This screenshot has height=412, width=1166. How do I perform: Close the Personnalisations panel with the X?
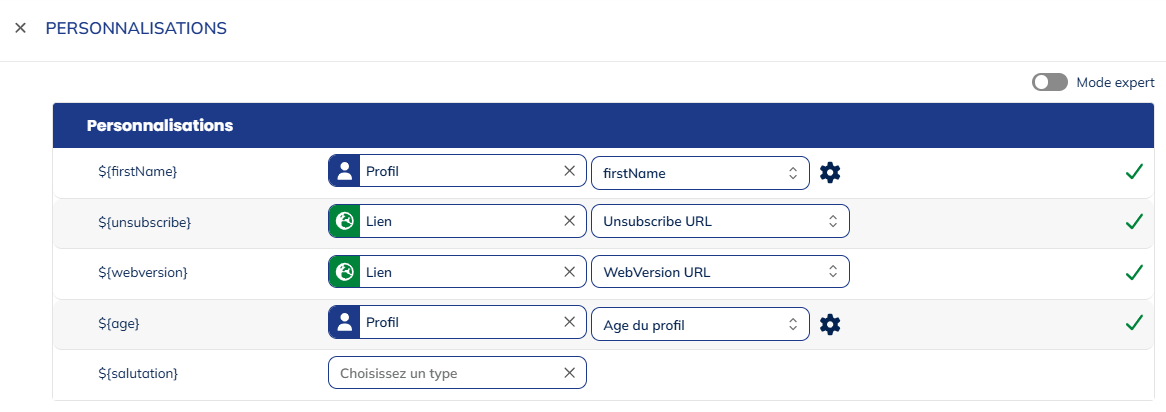click(x=20, y=29)
